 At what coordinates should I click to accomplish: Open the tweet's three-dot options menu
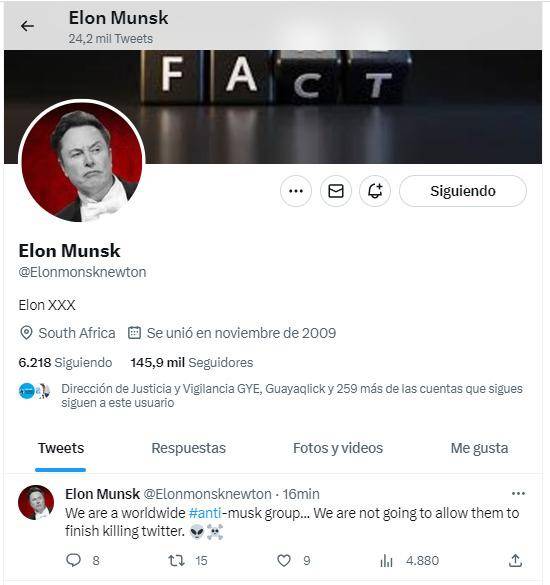[x=518, y=494]
